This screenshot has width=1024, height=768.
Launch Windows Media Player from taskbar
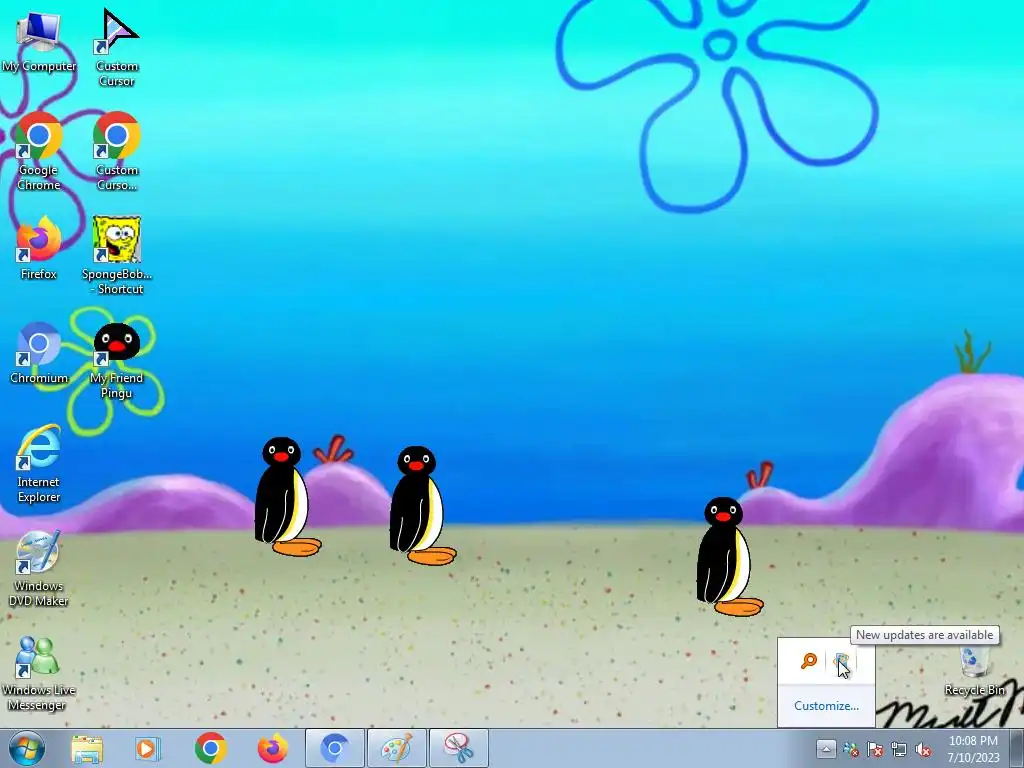point(148,748)
